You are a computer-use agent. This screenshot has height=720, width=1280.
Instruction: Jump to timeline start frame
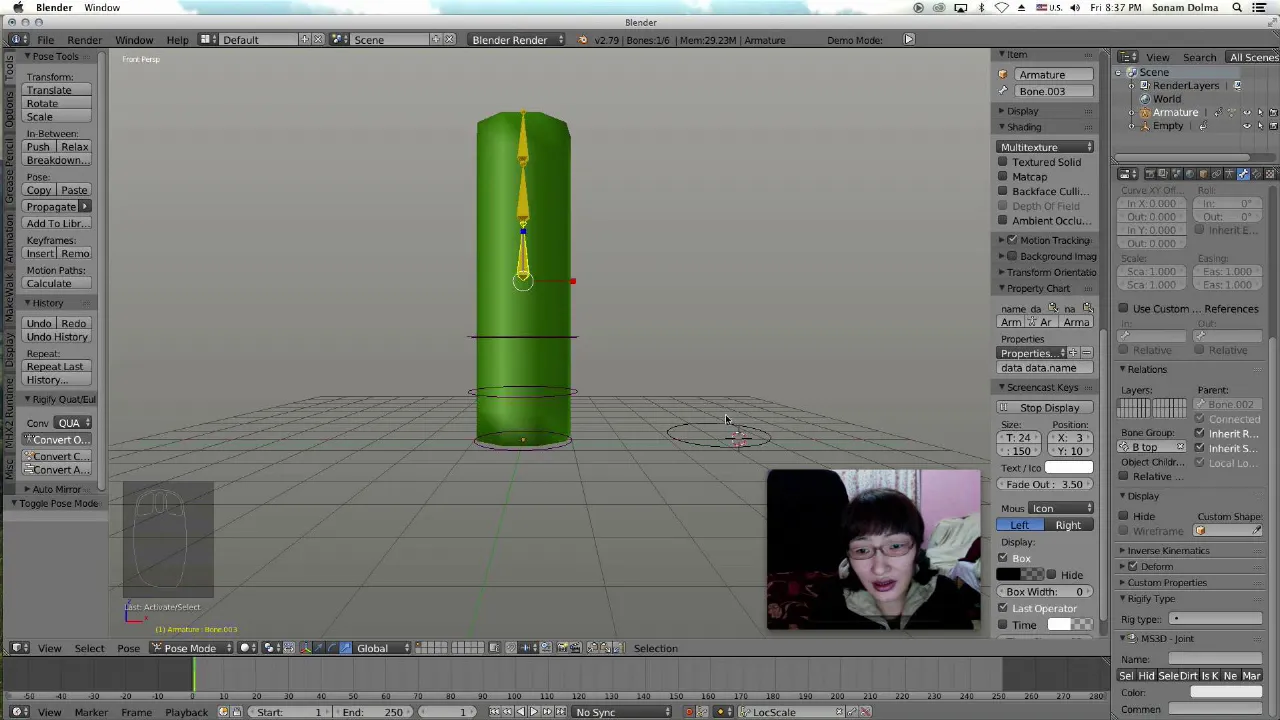click(494, 712)
